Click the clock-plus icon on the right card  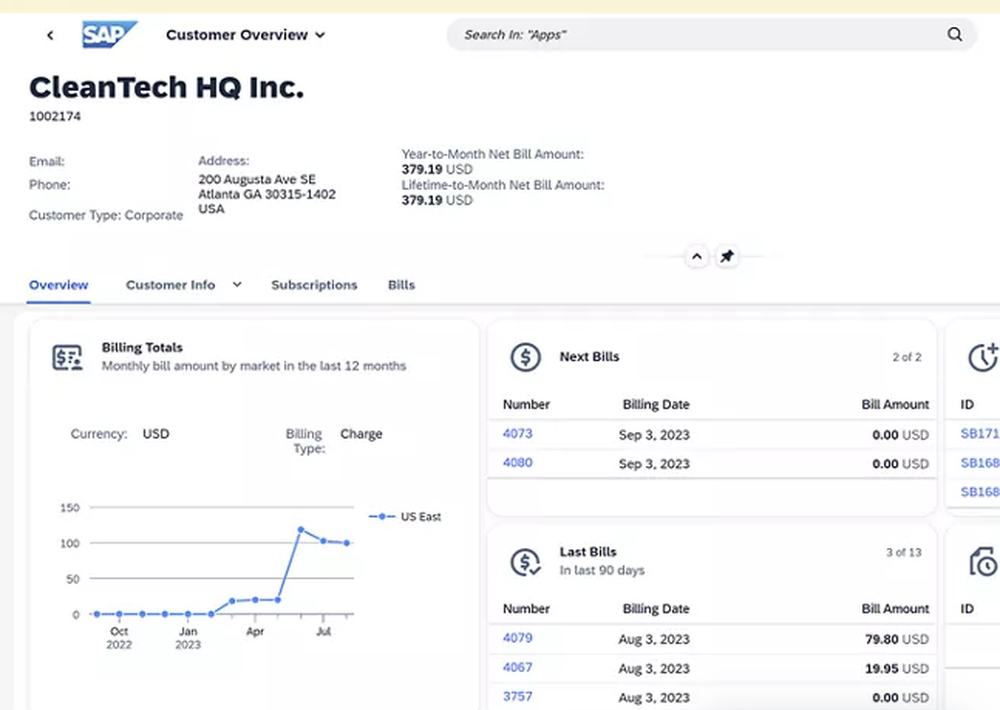click(x=978, y=356)
